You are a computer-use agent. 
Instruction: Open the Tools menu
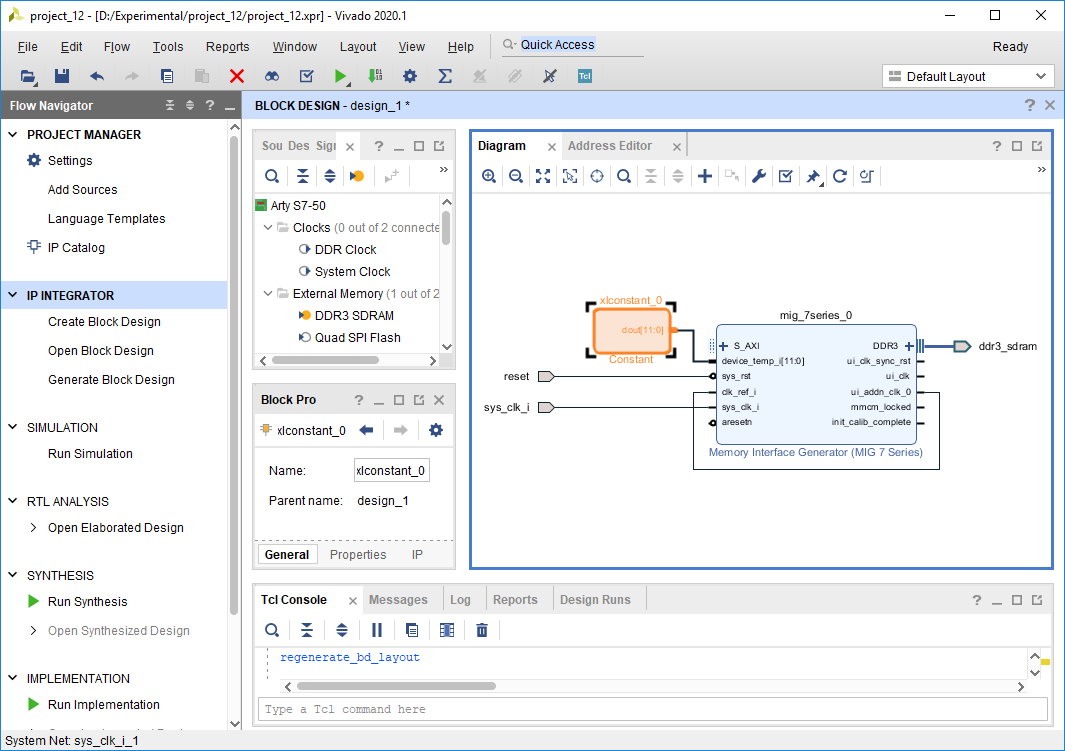[168, 47]
